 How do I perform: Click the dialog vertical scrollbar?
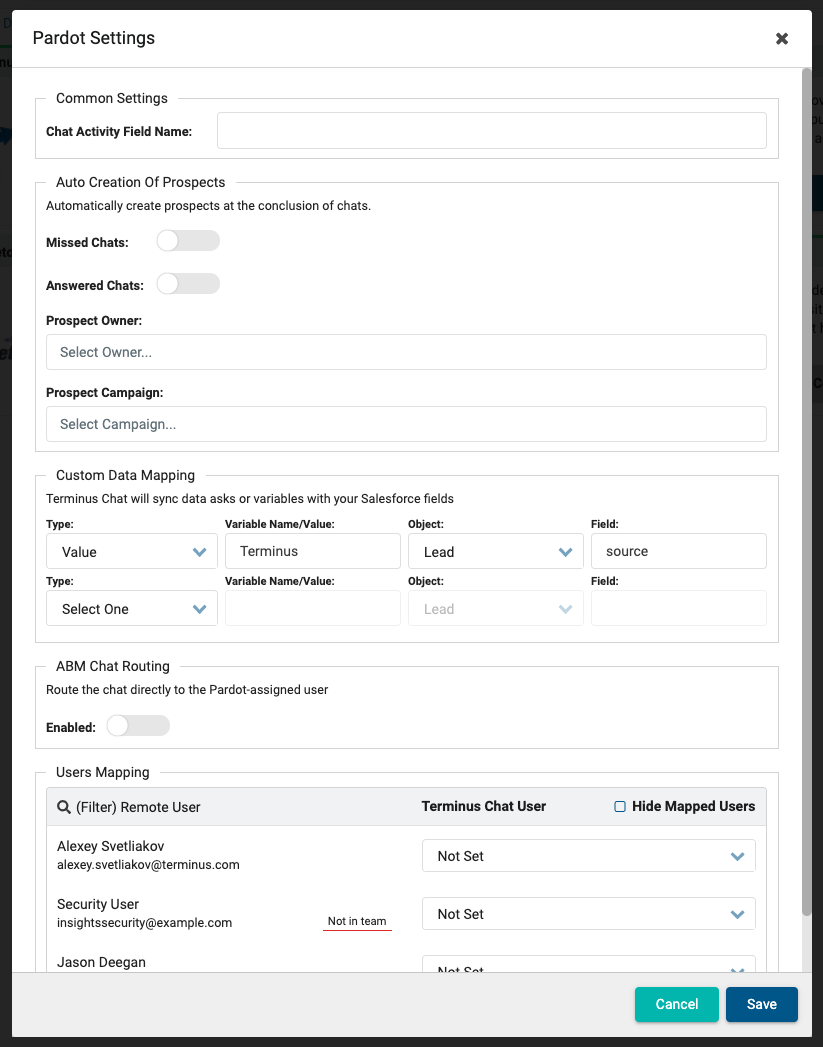(806, 491)
